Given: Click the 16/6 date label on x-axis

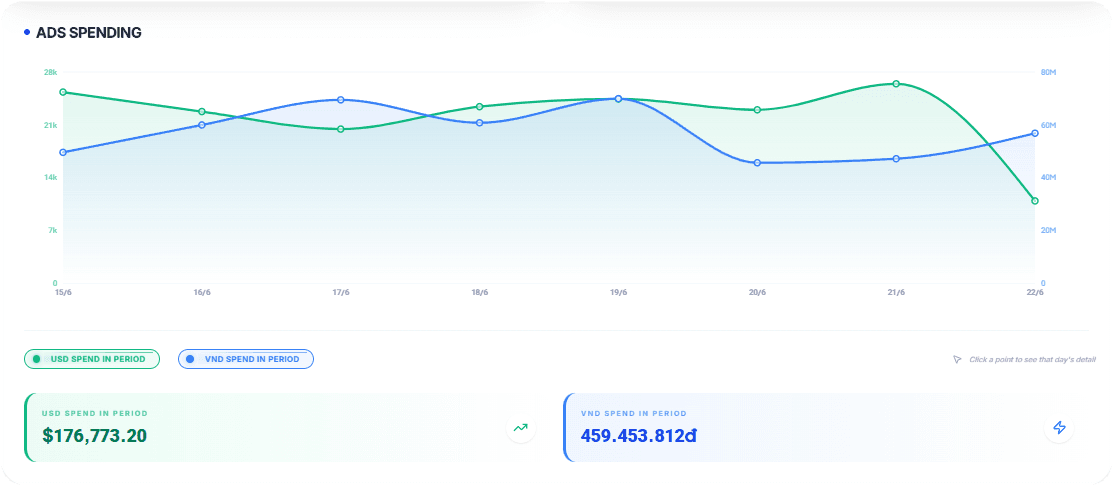Looking at the screenshot, I should tap(202, 292).
